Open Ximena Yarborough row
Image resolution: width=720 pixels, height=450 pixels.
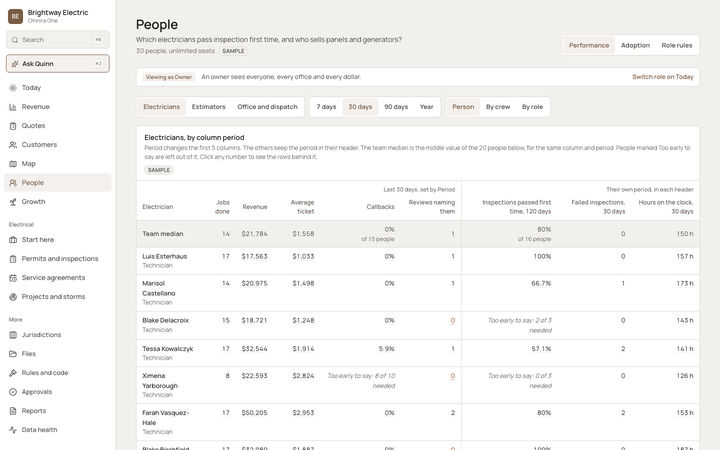(x=418, y=385)
